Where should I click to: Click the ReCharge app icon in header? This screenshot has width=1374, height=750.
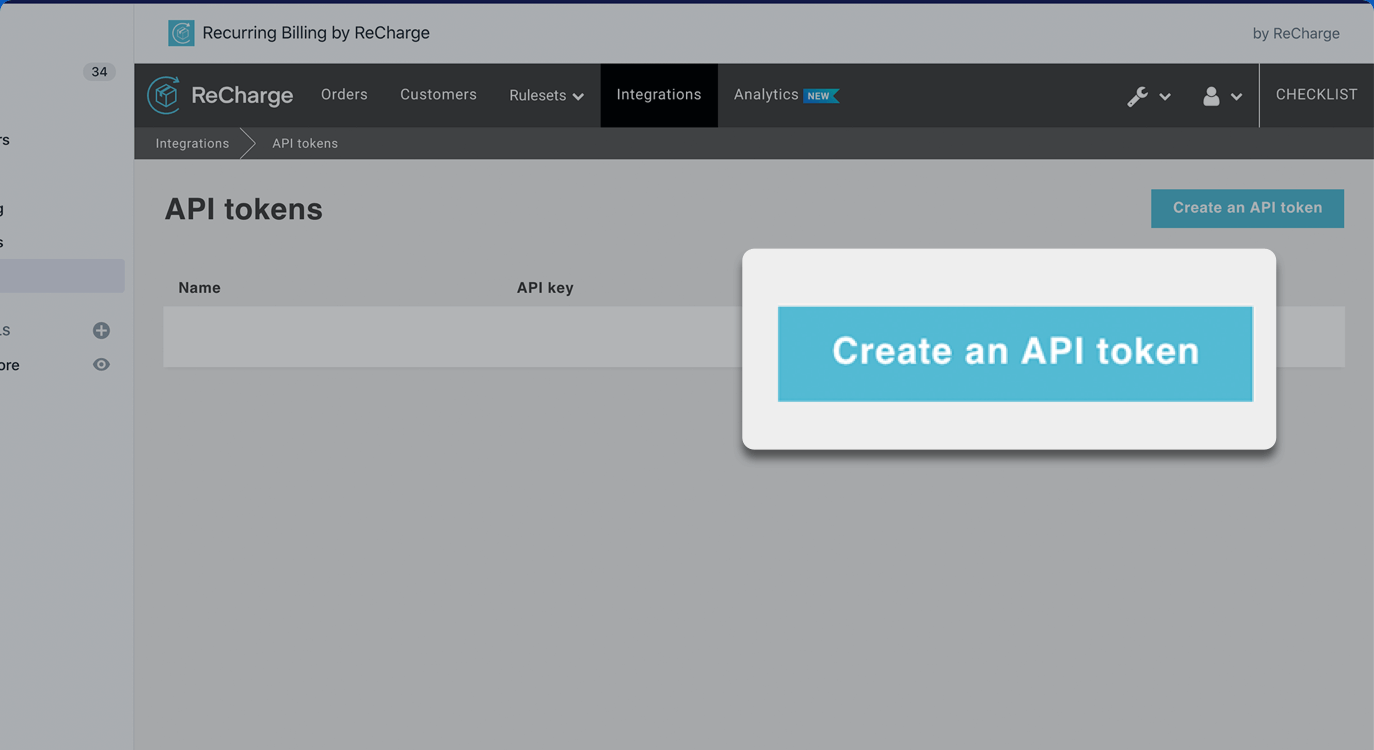pyautogui.click(x=181, y=33)
